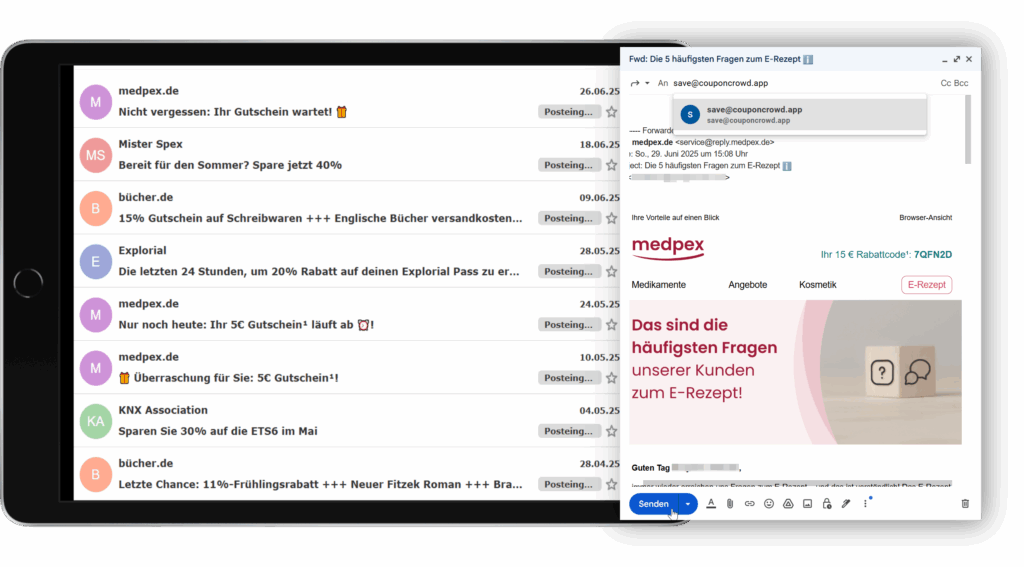Click Cc to add copy recipients
The height and width of the screenshot is (567, 1024).
pyautogui.click(x=946, y=83)
